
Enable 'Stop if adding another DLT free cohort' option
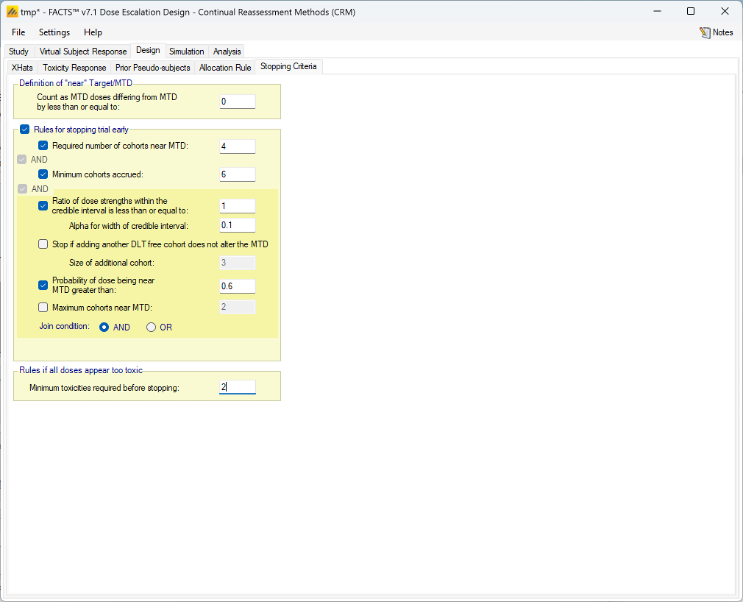tap(43, 244)
